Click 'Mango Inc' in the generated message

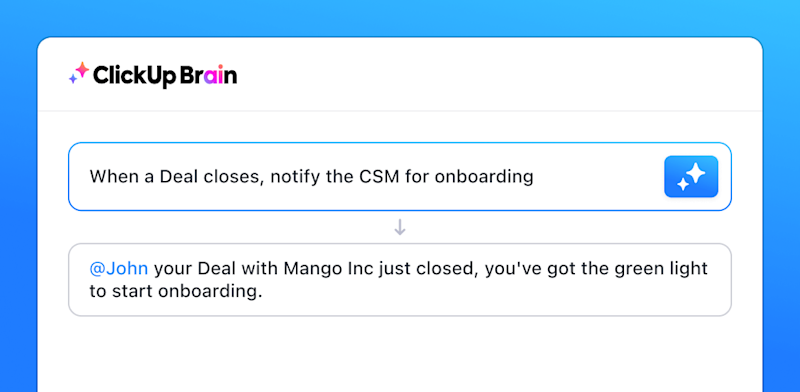pyautogui.click(x=330, y=268)
